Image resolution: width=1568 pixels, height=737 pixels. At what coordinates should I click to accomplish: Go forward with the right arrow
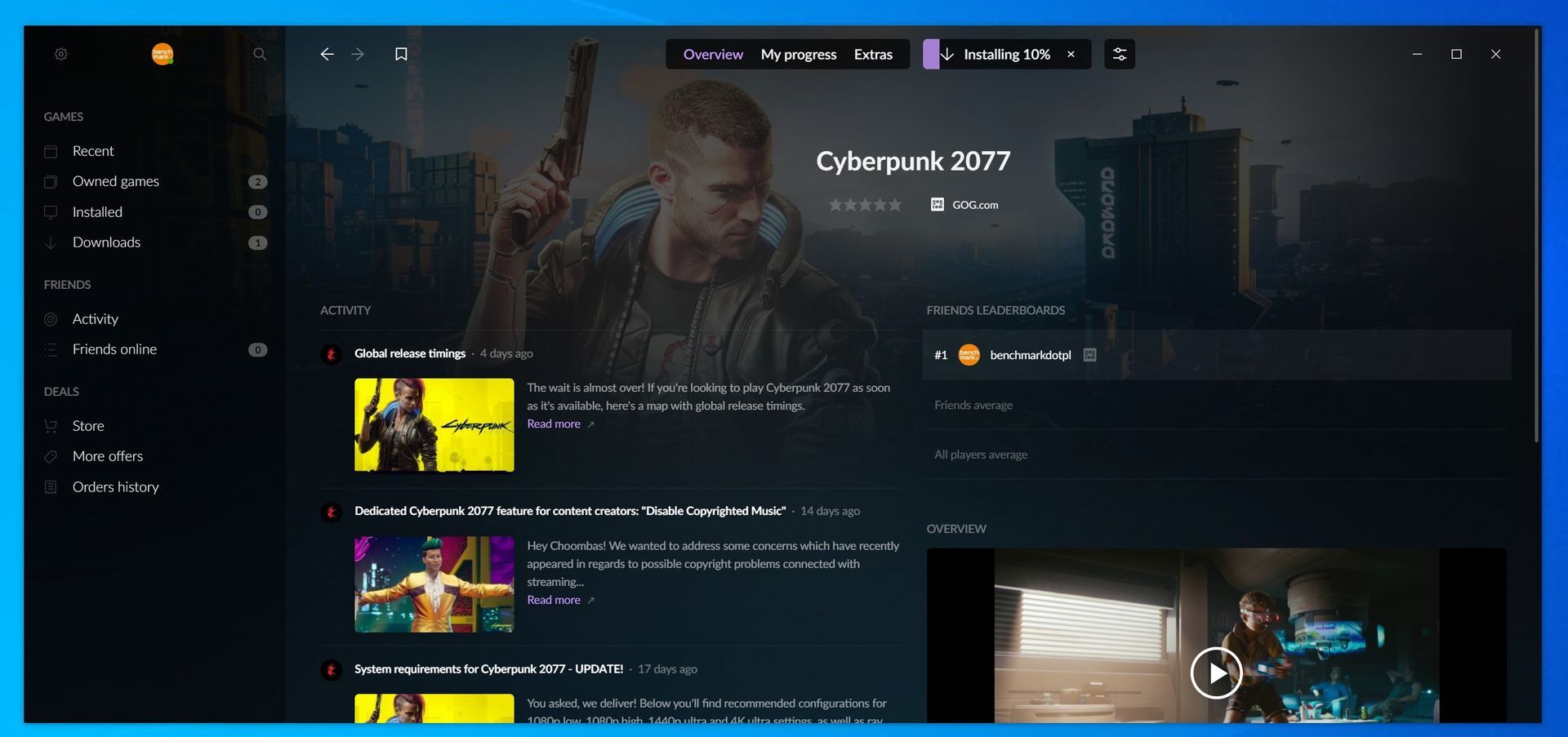(358, 54)
